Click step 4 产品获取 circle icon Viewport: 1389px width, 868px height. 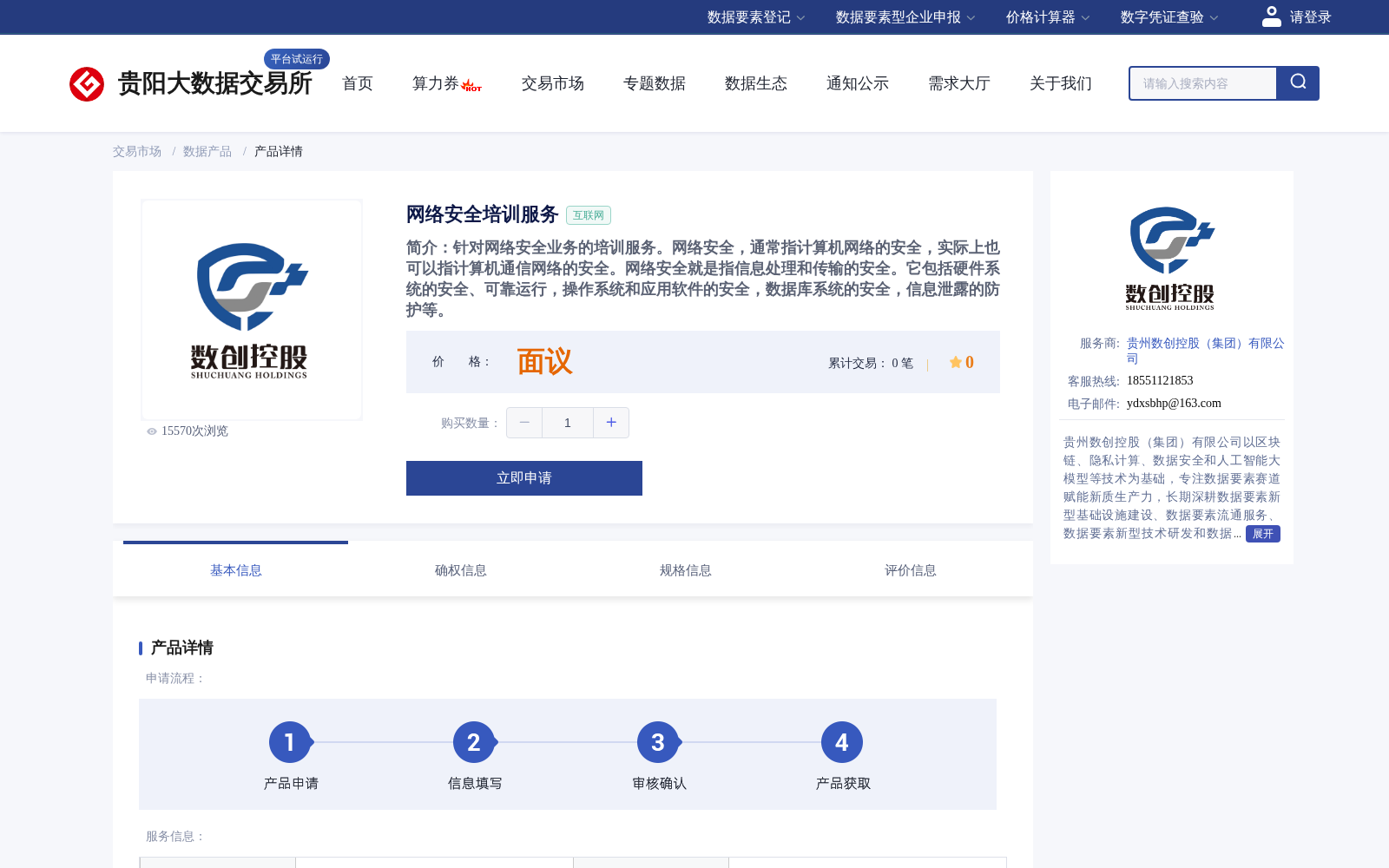pos(842,742)
